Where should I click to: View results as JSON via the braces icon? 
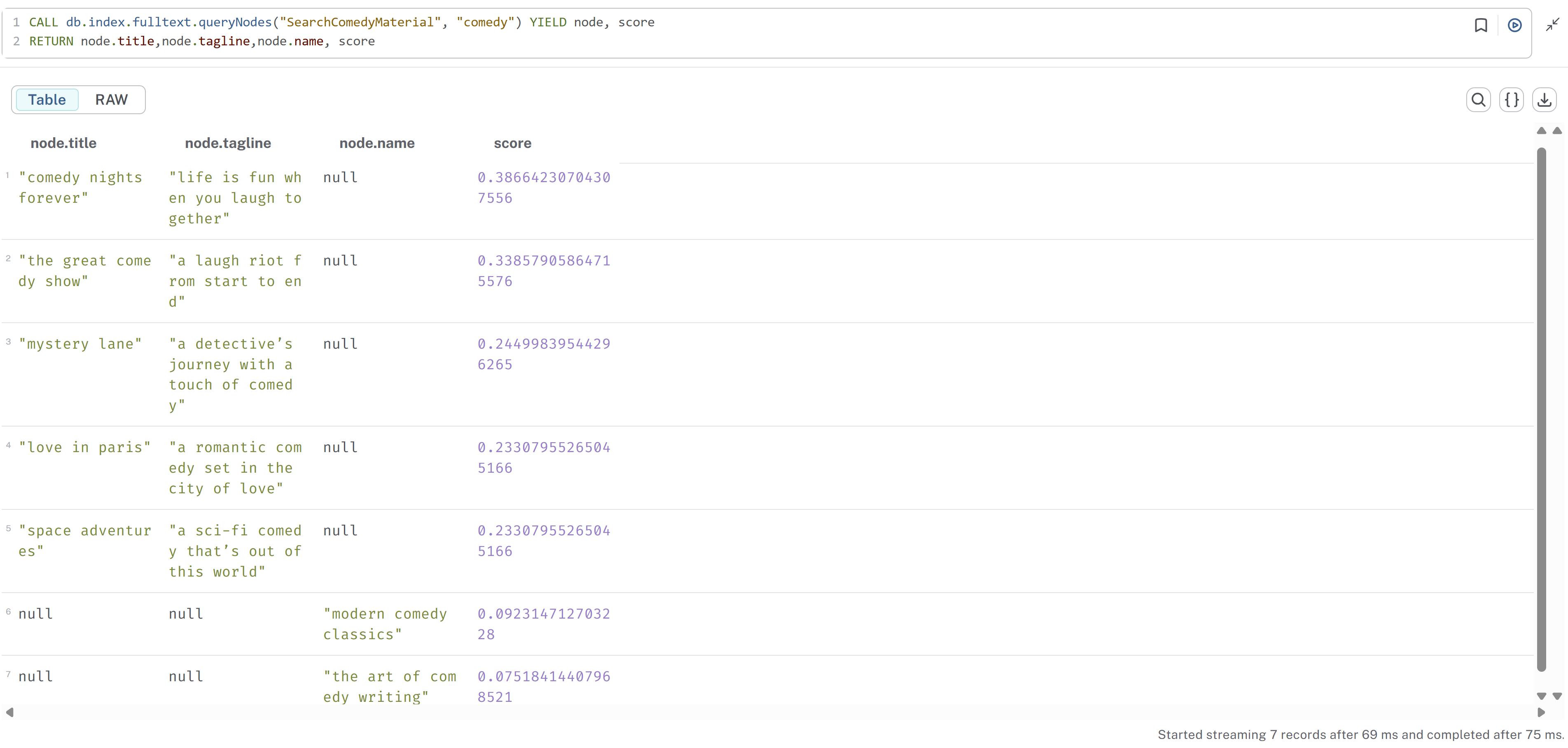(x=1512, y=99)
